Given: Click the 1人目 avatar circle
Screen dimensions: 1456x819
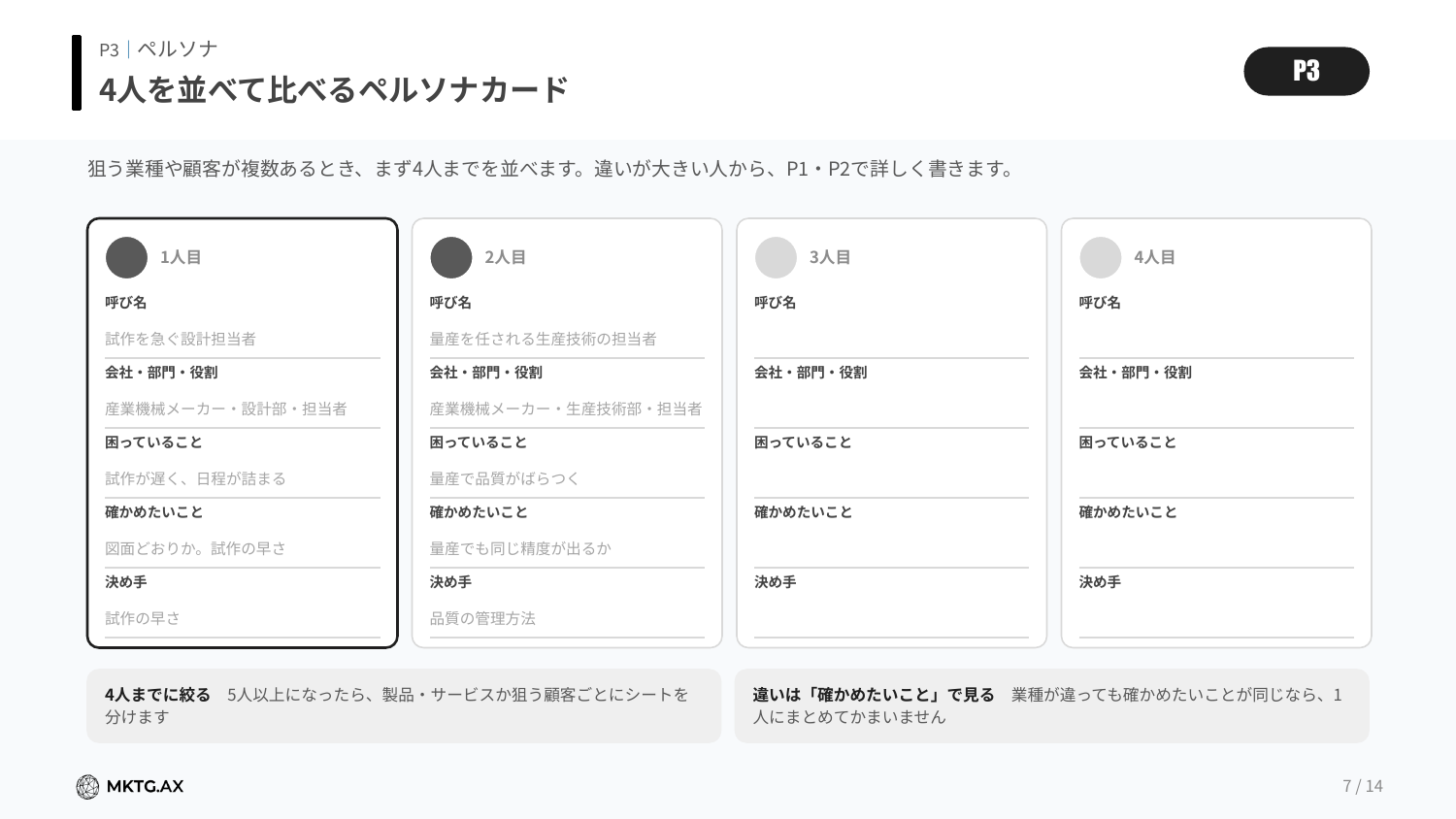Looking at the screenshot, I should coord(126,257).
